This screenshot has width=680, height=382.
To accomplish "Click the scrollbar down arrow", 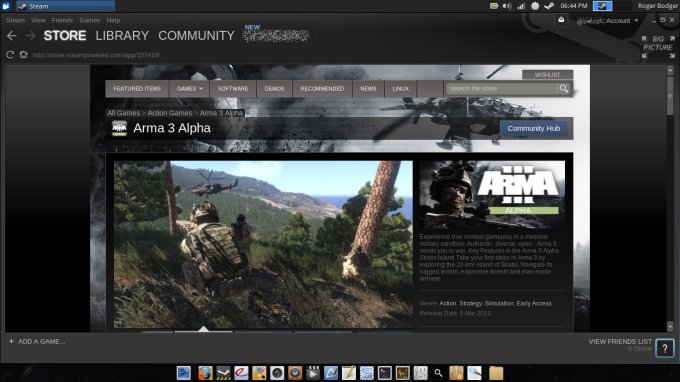I will [x=670, y=326].
